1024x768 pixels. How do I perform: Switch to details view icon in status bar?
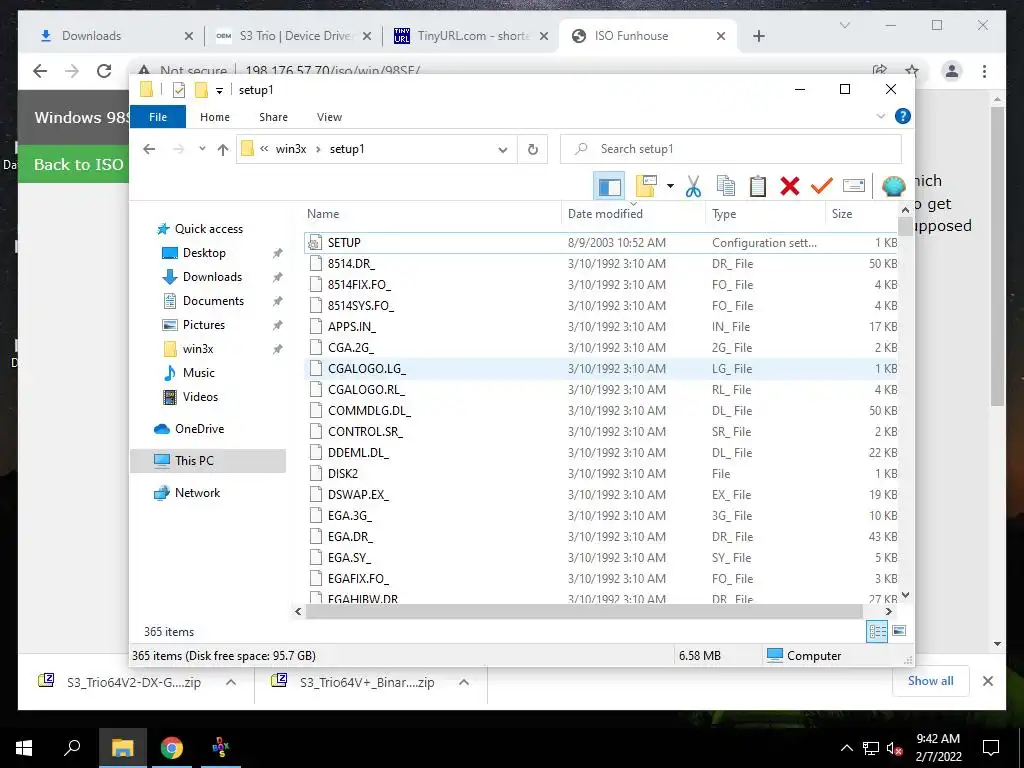[x=877, y=631]
